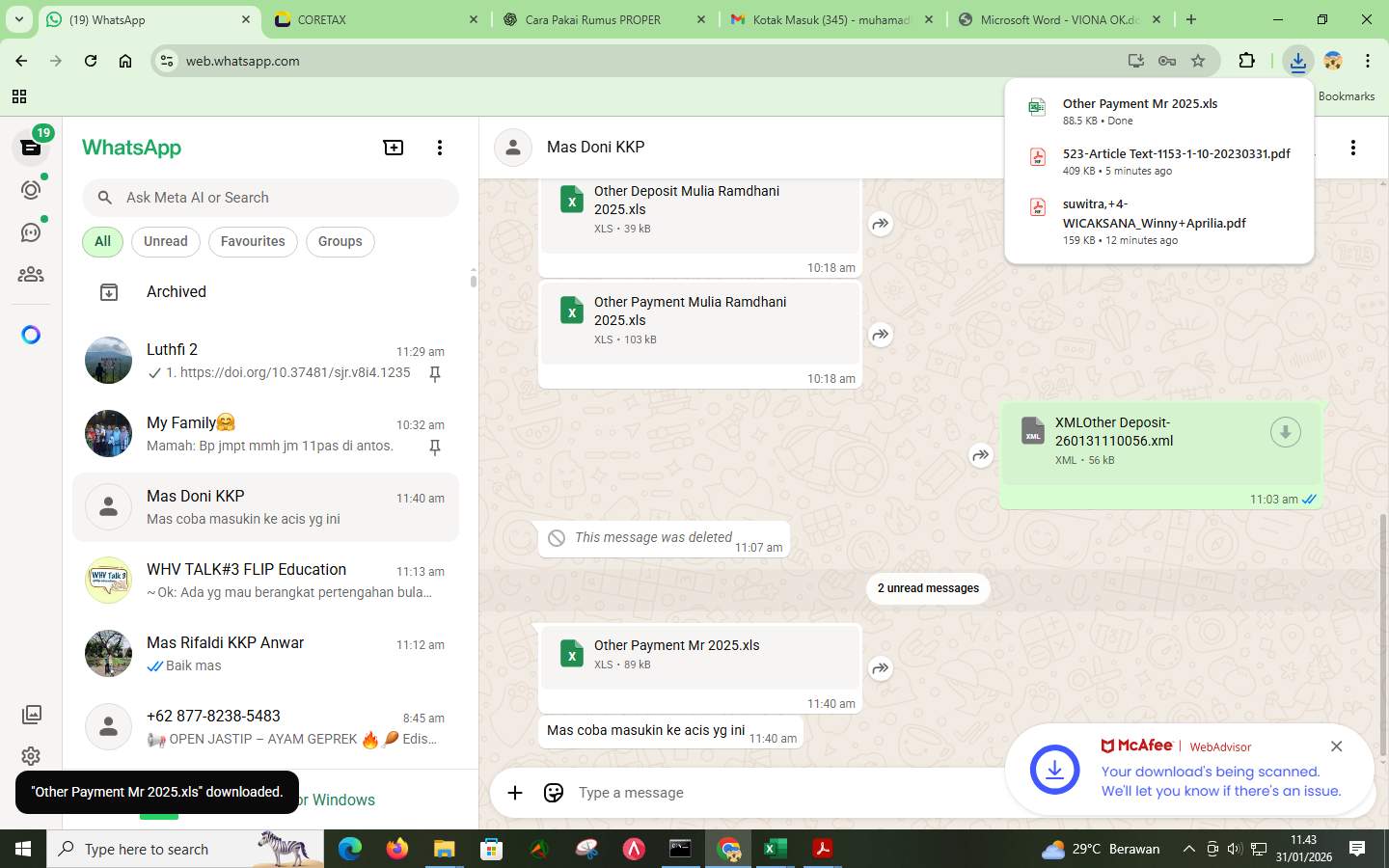This screenshot has height=868, width=1389.
Task: Open the Channels section
Action: (31, 231)
